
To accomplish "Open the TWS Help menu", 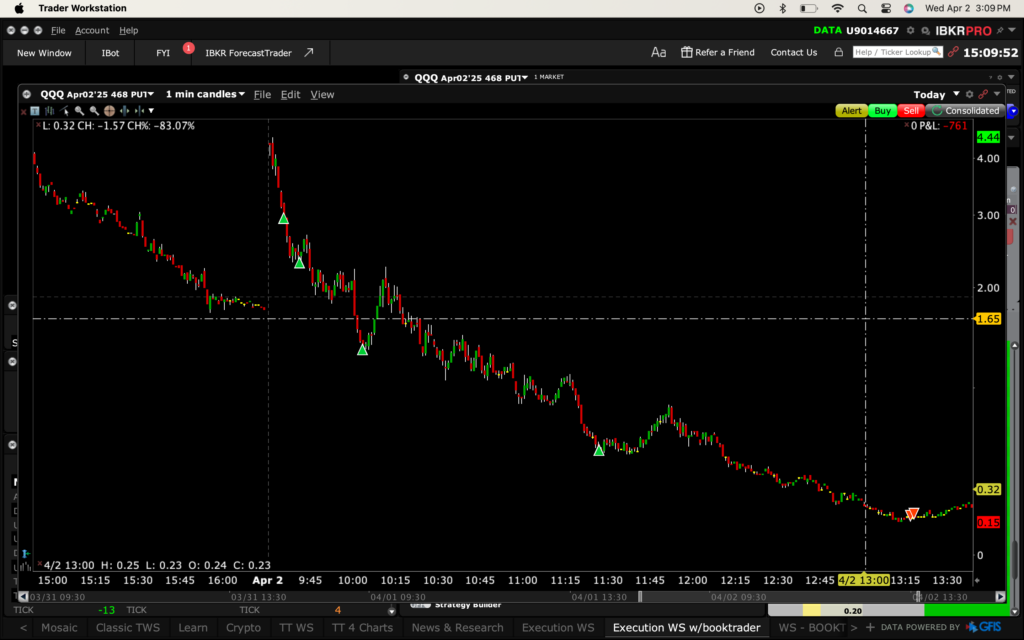I will coord(129,31).
